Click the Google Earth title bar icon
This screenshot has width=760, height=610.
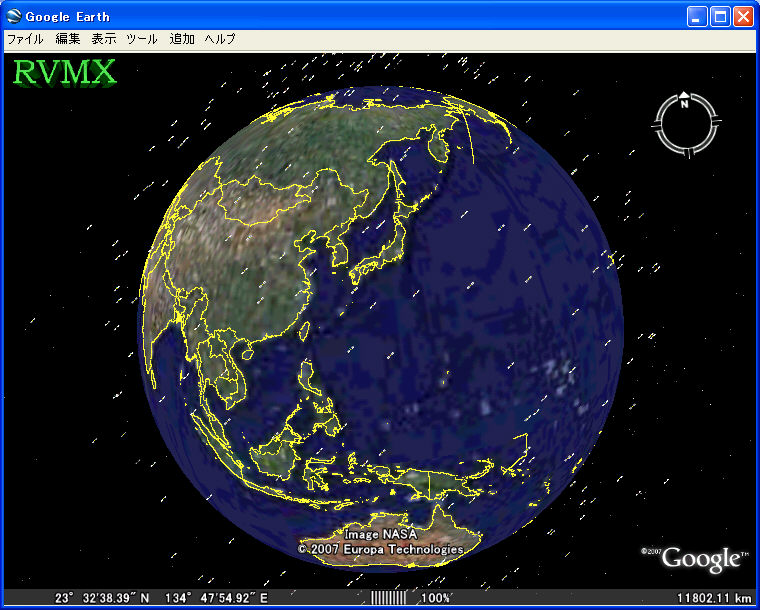(13, 16)
